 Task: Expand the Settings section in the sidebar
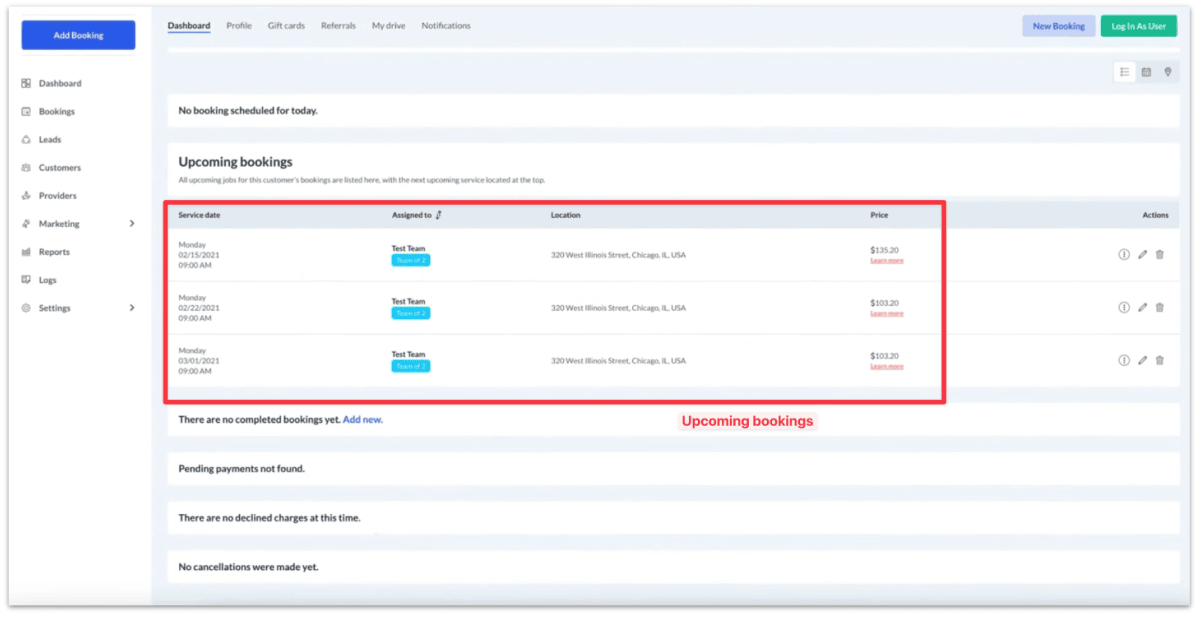point(133,307)
